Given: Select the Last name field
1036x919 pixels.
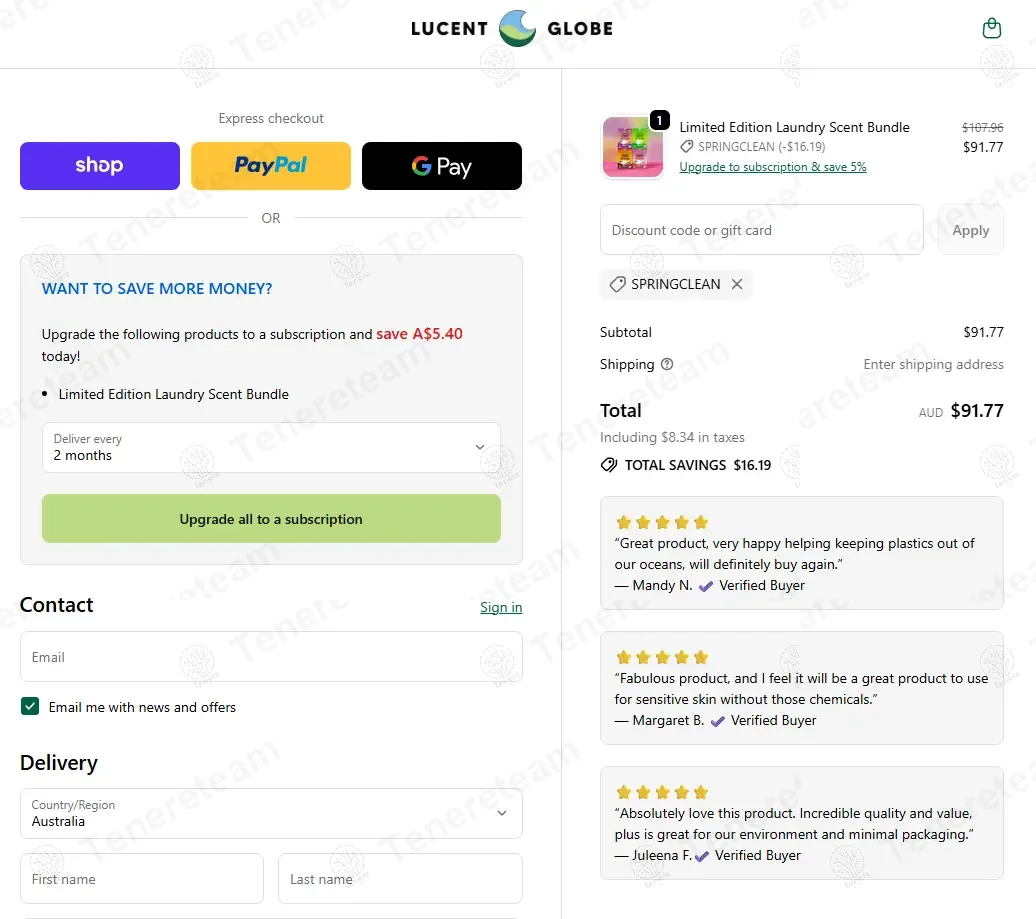Looking at the screenshot, I should (x=400, y=879).
